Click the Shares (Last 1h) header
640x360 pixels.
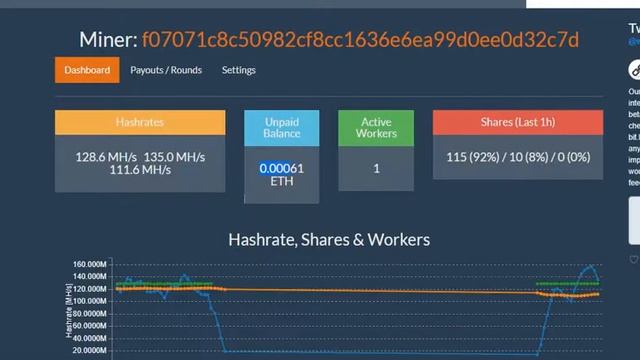tap(518, 122)
